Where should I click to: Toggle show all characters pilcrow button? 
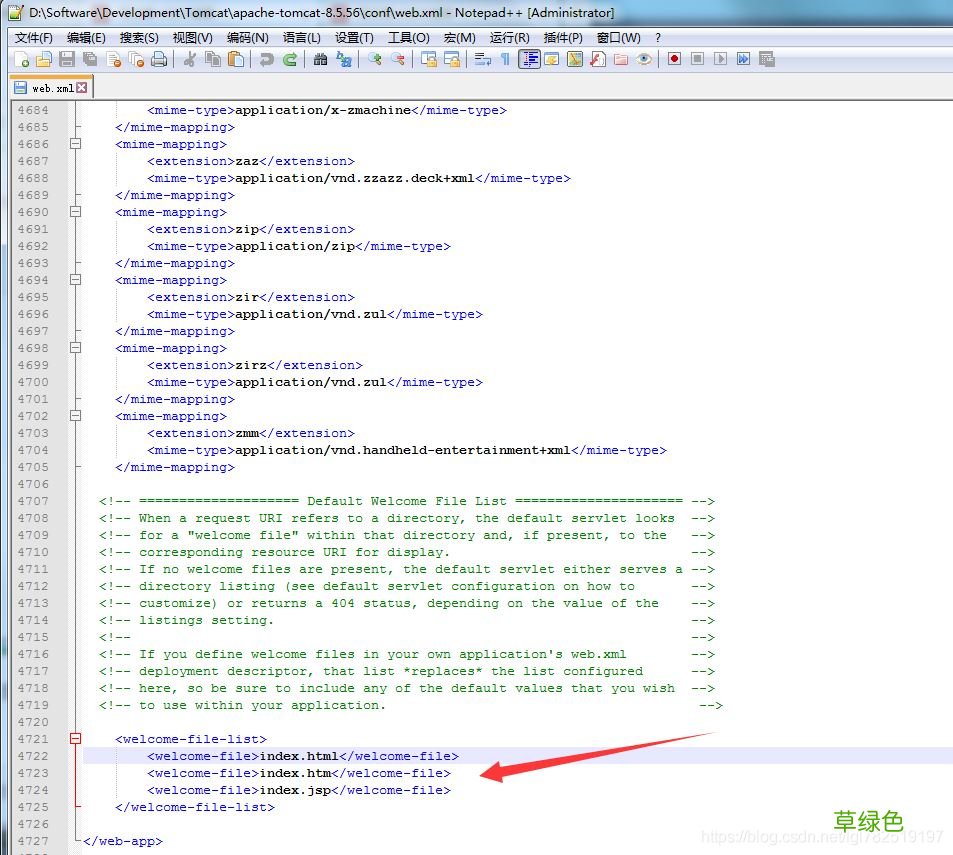point(505,60)
